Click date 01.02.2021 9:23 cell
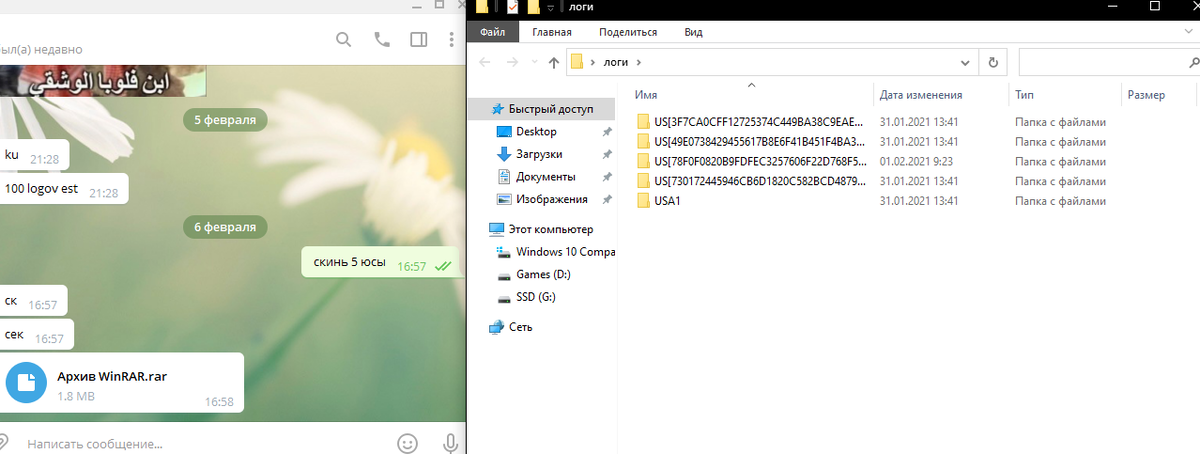Screen dimensions: 1200x454 pyautogui.click(x=915, y=161)
